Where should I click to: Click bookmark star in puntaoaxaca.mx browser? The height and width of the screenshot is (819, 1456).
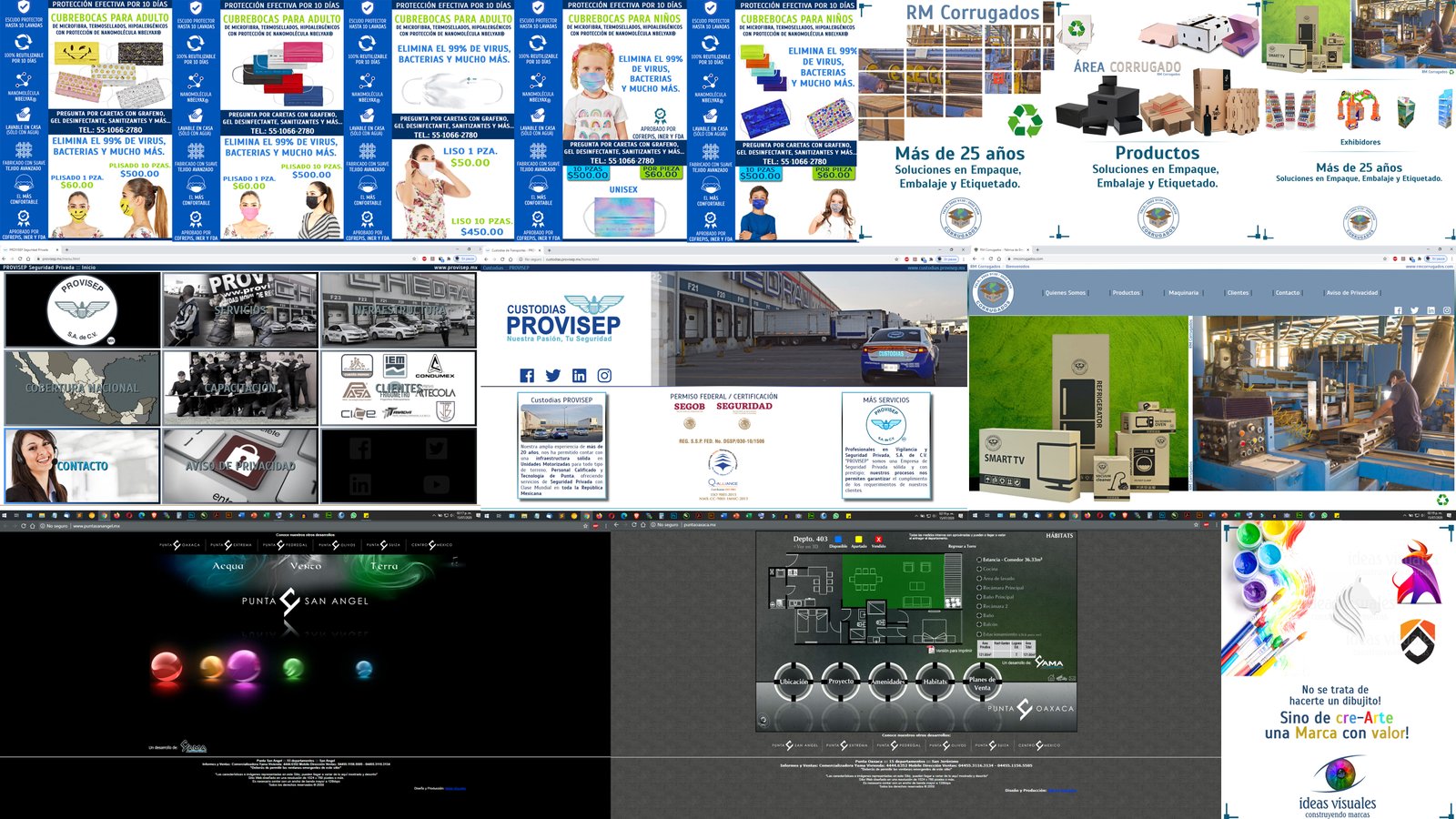pos(1196,525)
